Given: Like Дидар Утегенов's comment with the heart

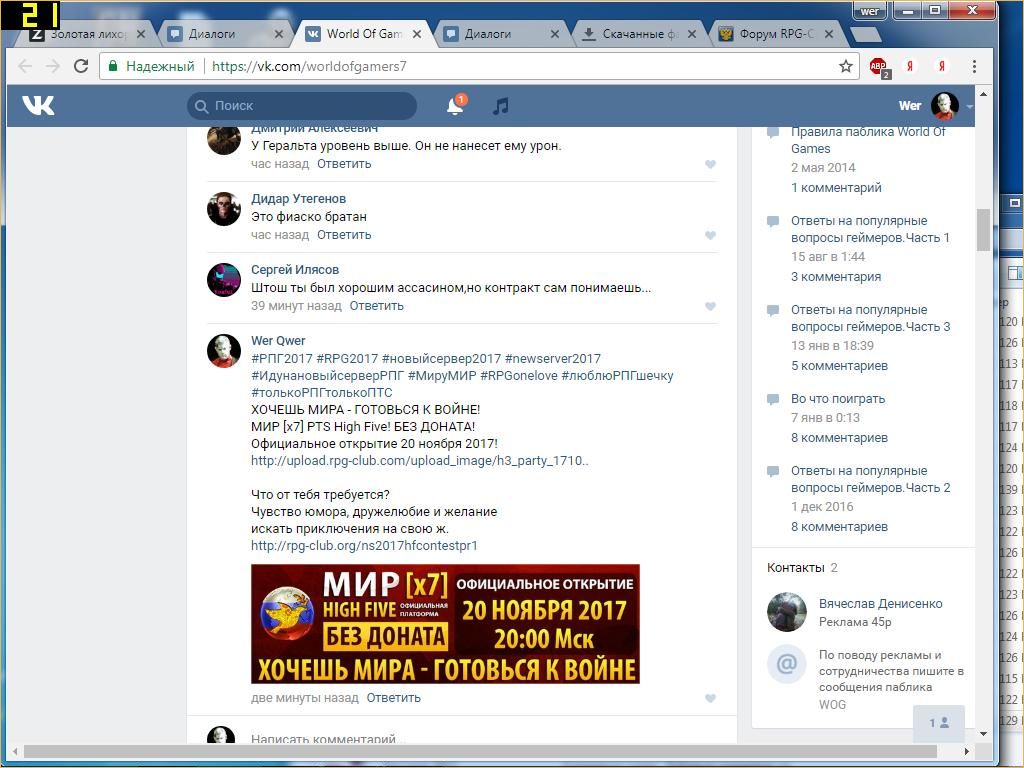Looking at the screenshot, I should (711, 235).
